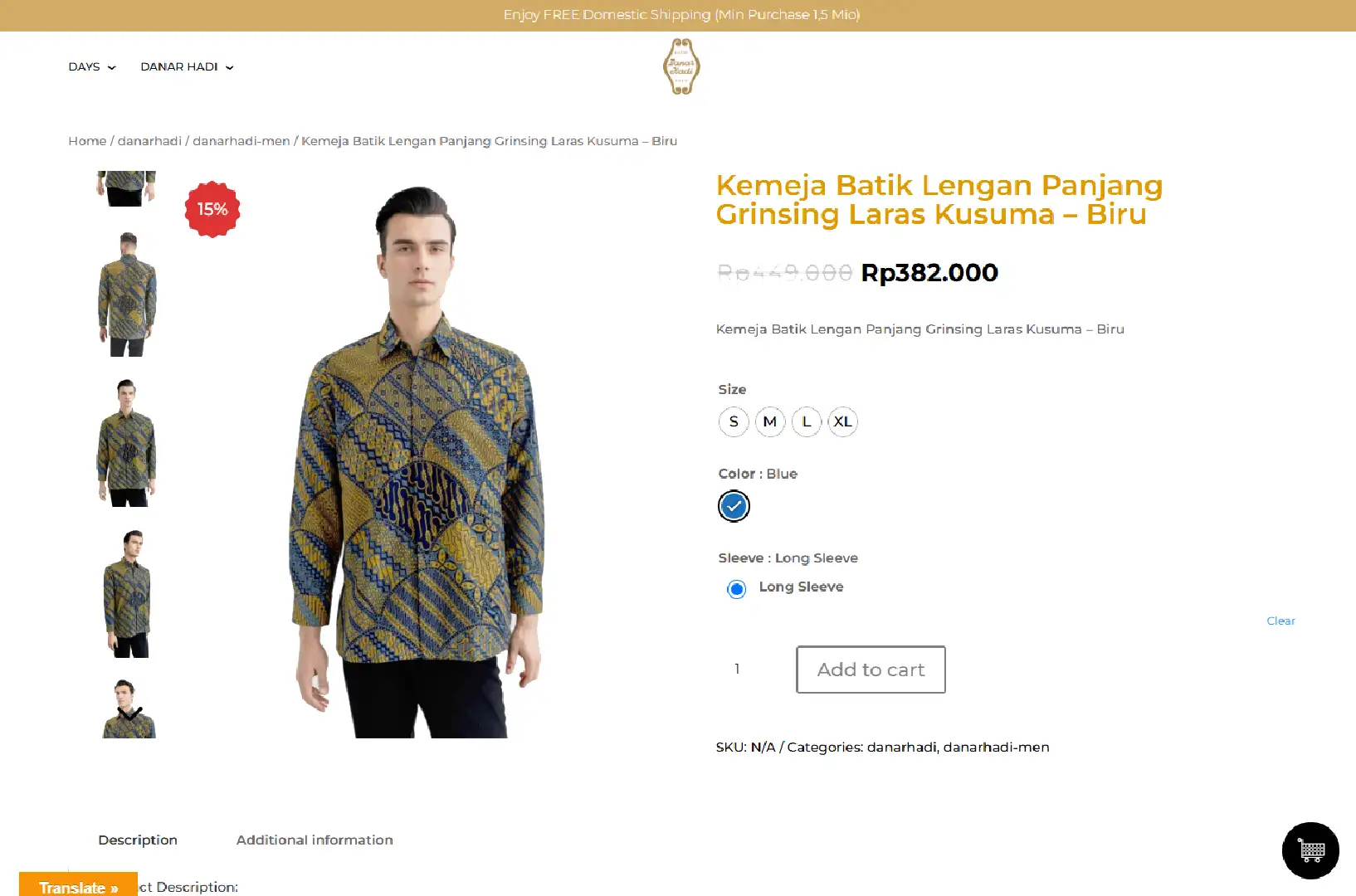Expand the DAYS menu dropdown
The image size is (1356, 896).
[92, 67]
